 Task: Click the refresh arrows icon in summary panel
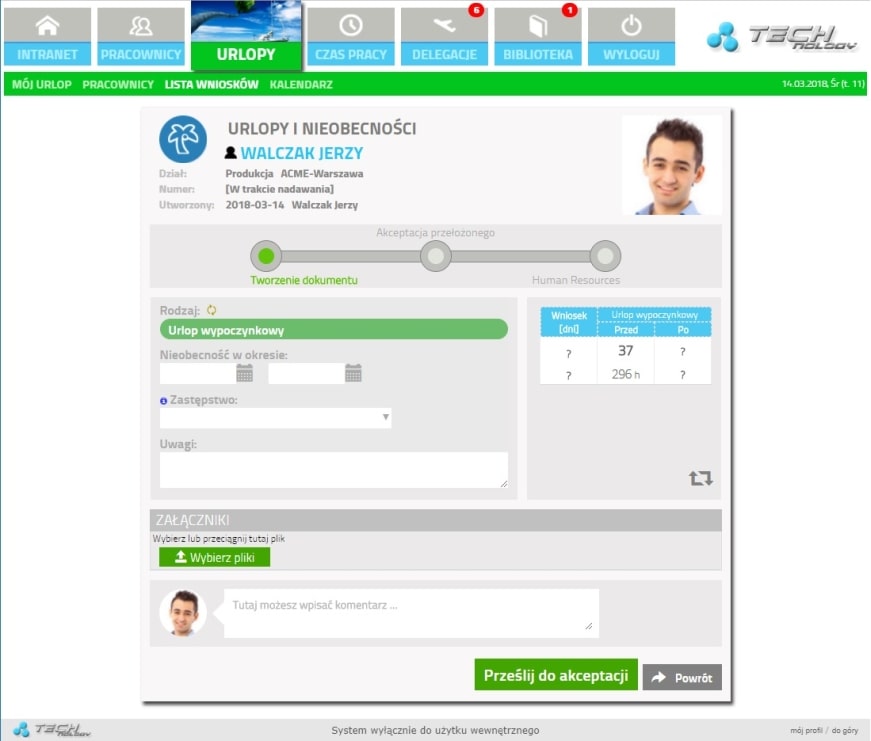pyautogui.click(x=701, y=478)
